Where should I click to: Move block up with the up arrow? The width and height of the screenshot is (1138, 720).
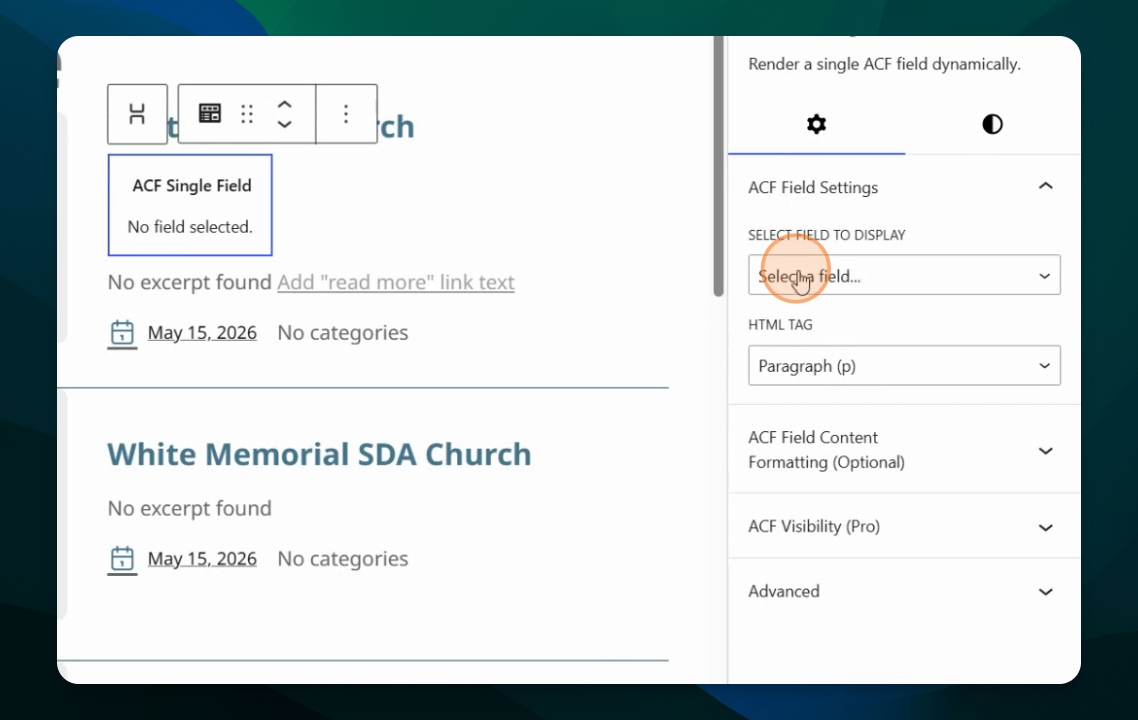tap(284, 105)
